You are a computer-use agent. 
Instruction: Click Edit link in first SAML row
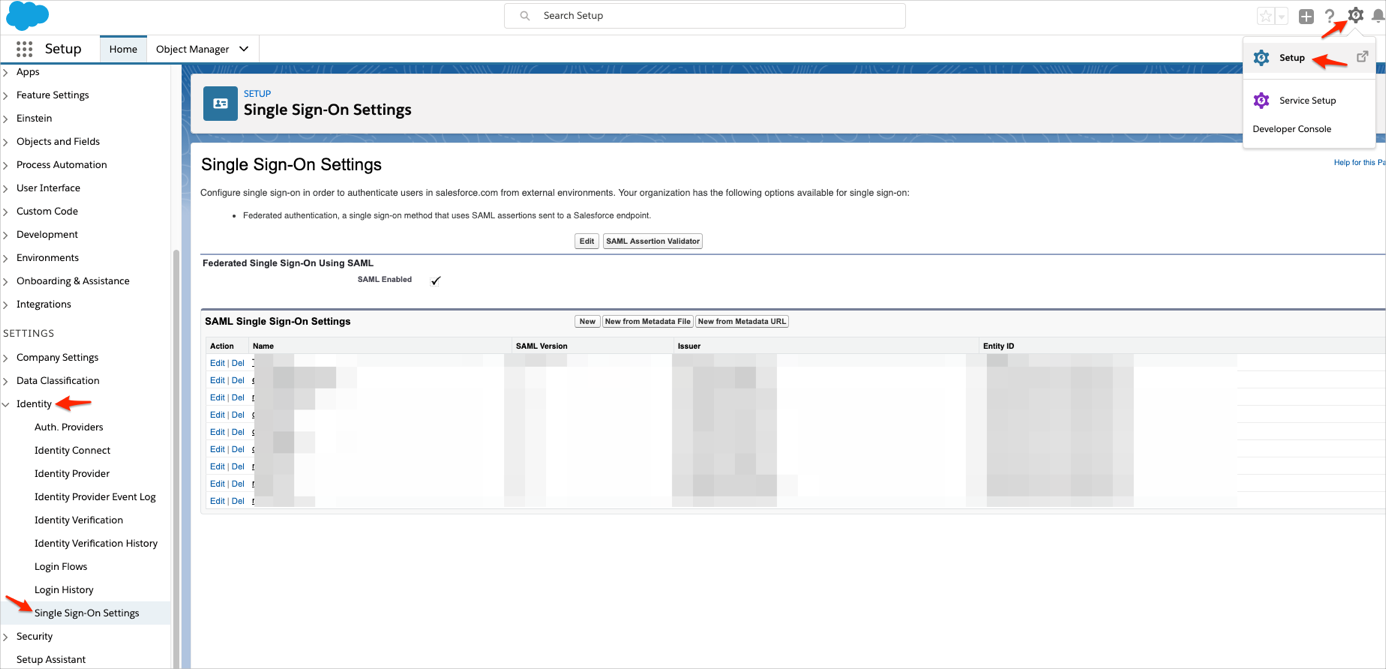coord(217,363)
